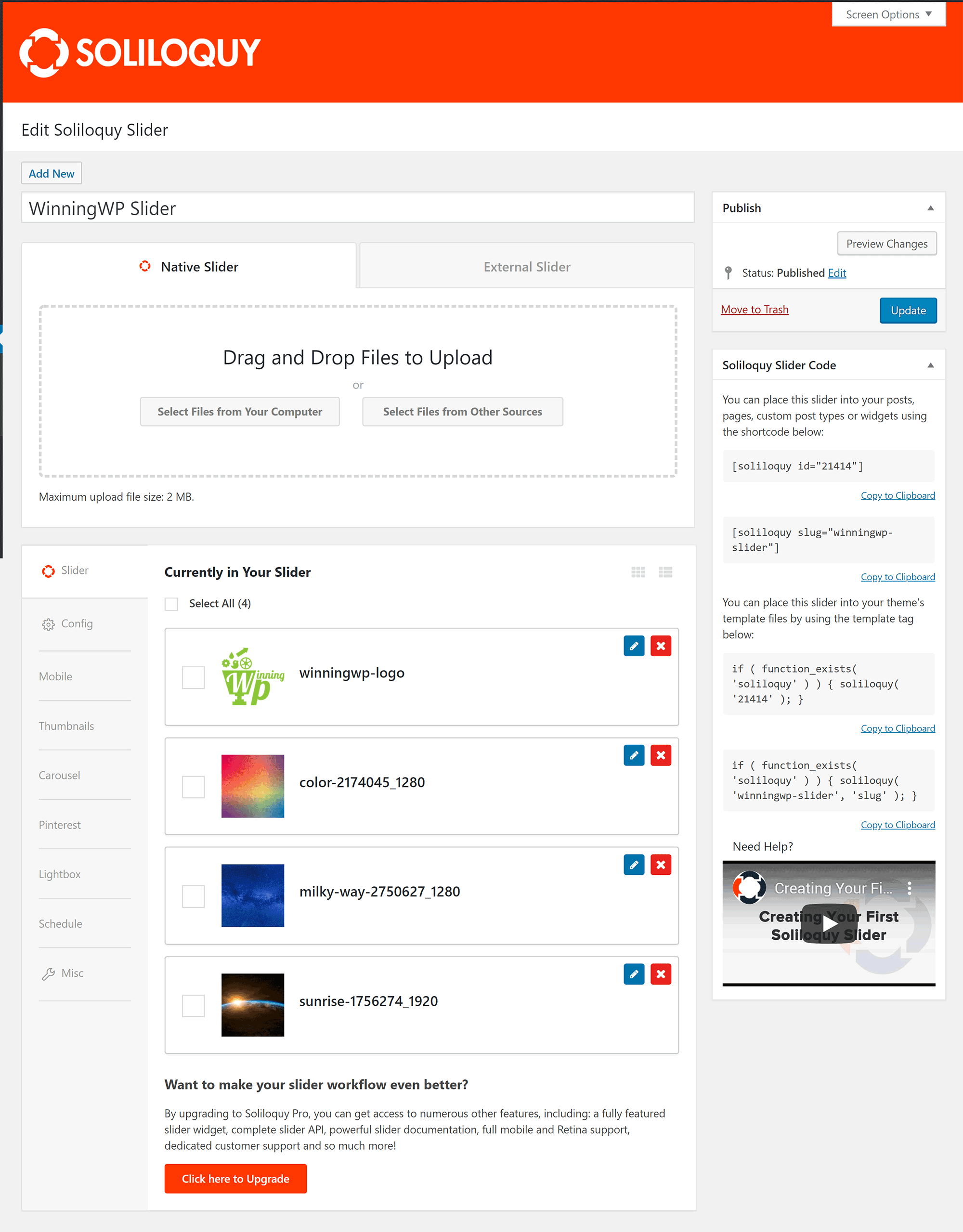Image resolution: width=963 pixels, height=1232 pixels.
Task: Open the Mobile settings tab
Action: tap(56, 676)
